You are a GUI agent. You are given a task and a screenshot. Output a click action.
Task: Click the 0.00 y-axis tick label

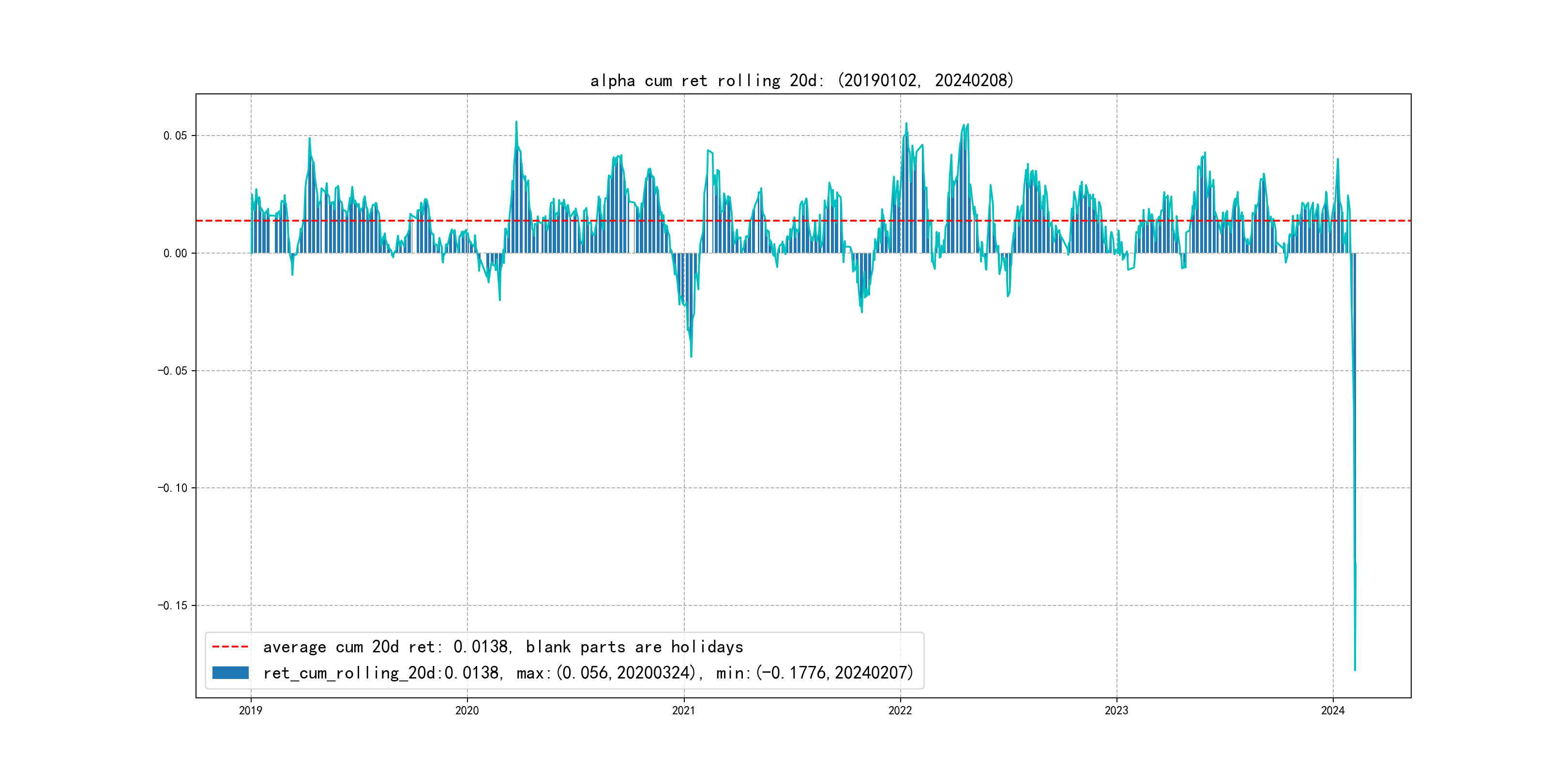(175, 253)
